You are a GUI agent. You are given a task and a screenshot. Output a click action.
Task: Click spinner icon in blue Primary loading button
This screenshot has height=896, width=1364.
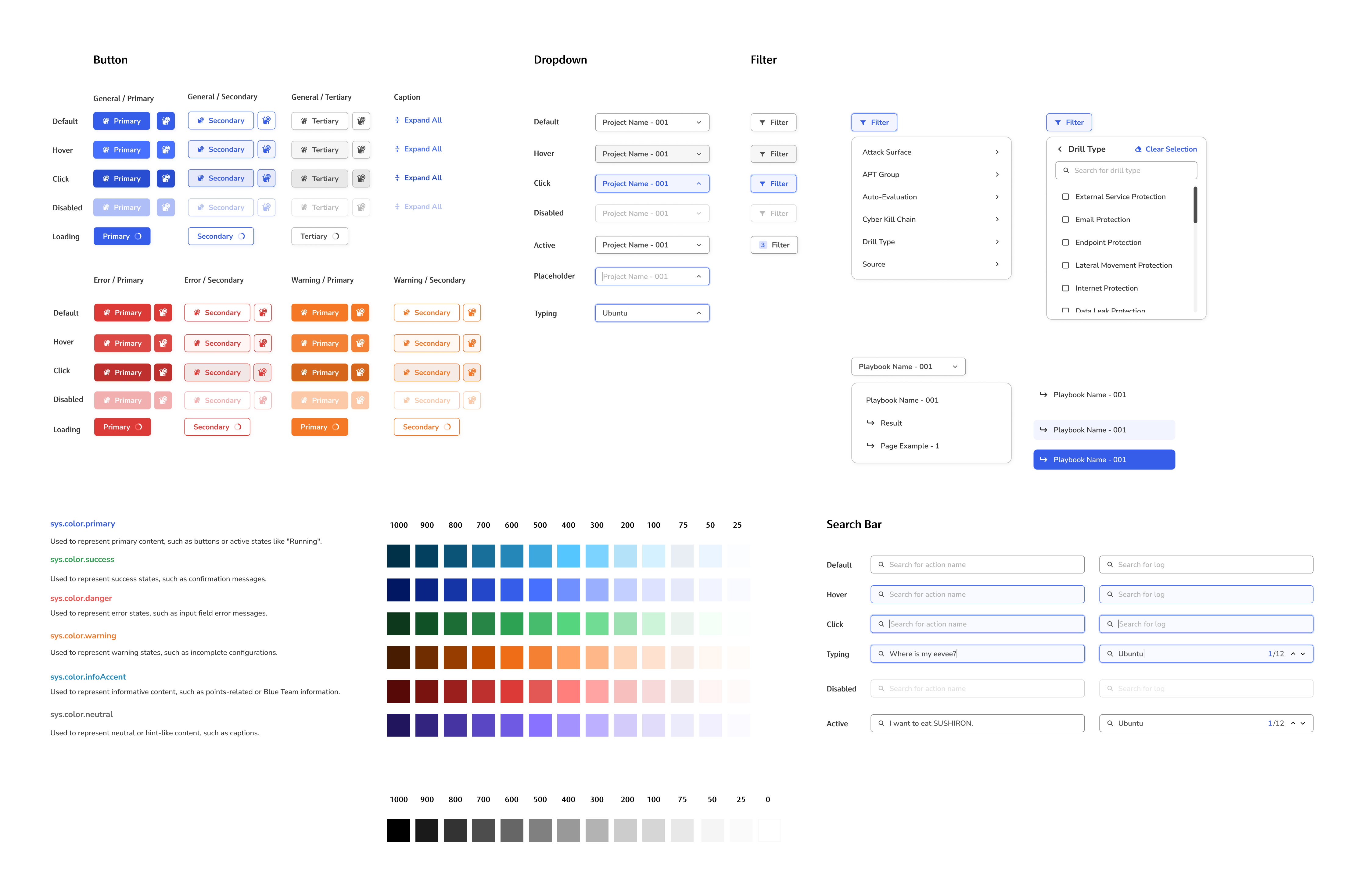coord(138,236)
